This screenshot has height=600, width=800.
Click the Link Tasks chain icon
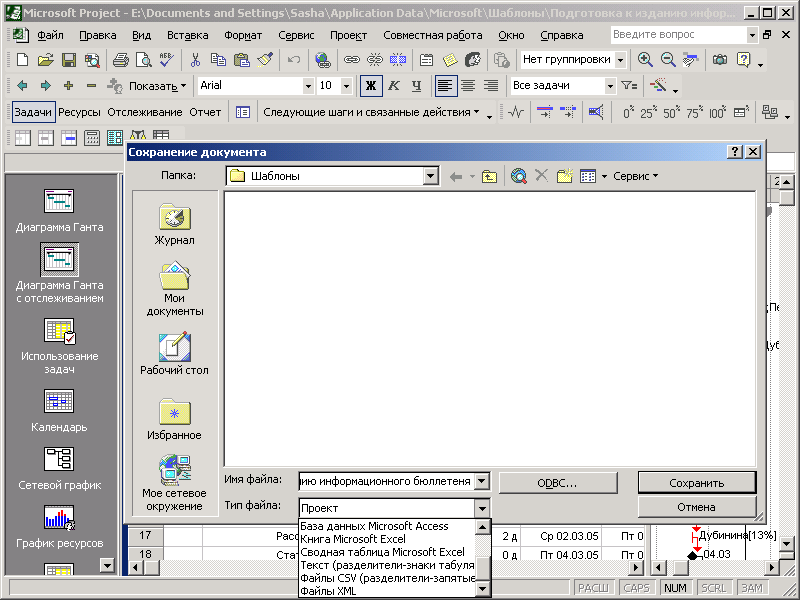click(352, 60)
